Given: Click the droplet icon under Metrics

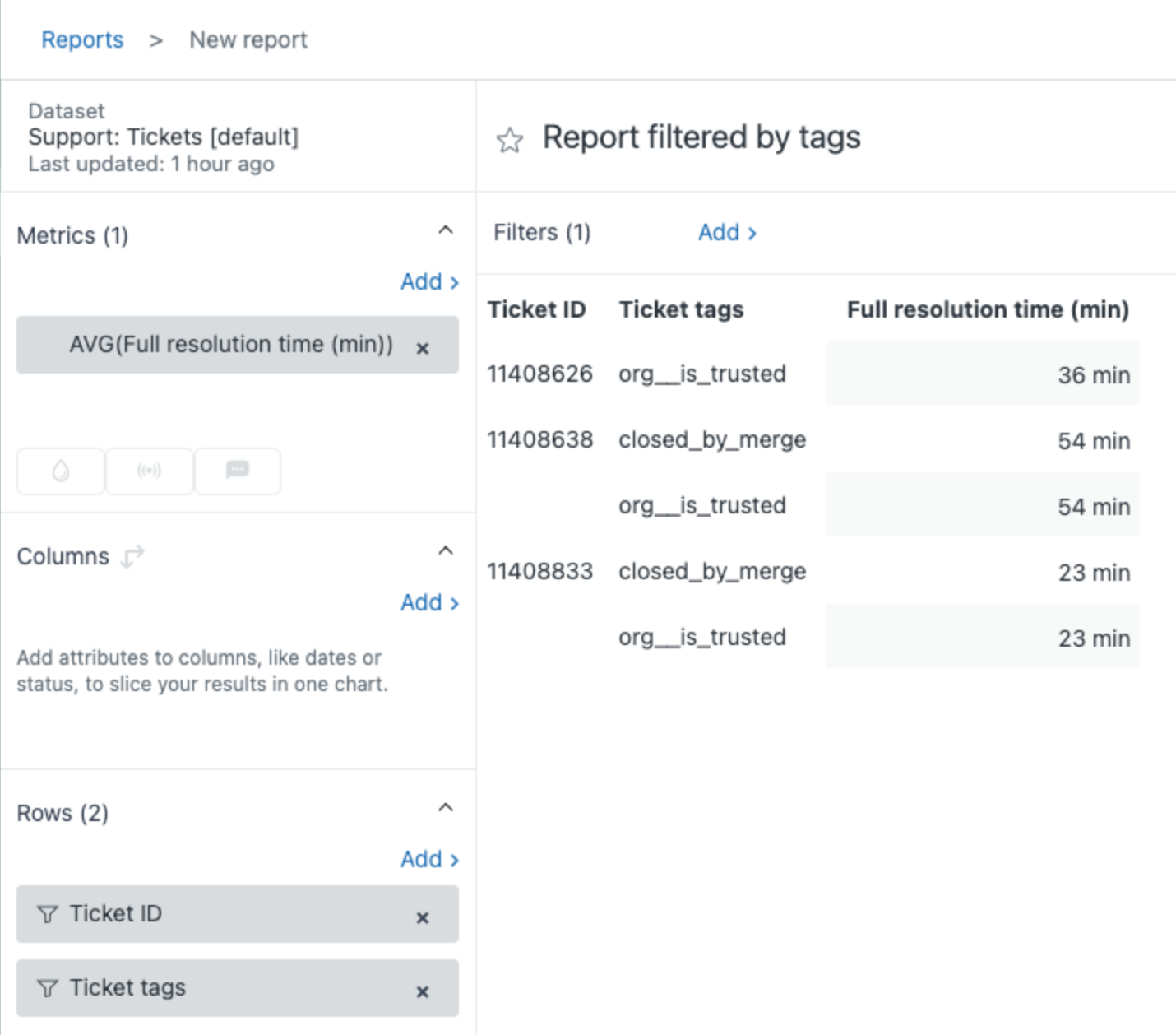Looking at the screenshot, I should (61, 471).
